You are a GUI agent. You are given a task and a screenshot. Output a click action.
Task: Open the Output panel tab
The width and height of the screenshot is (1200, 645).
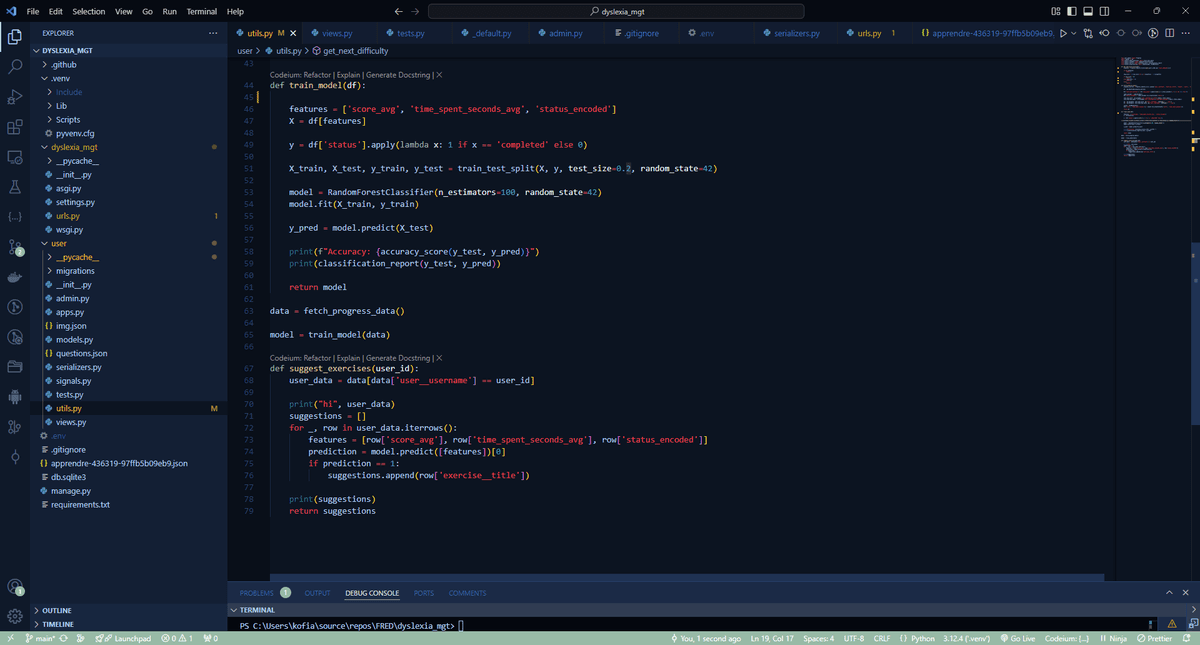[317, 593]
